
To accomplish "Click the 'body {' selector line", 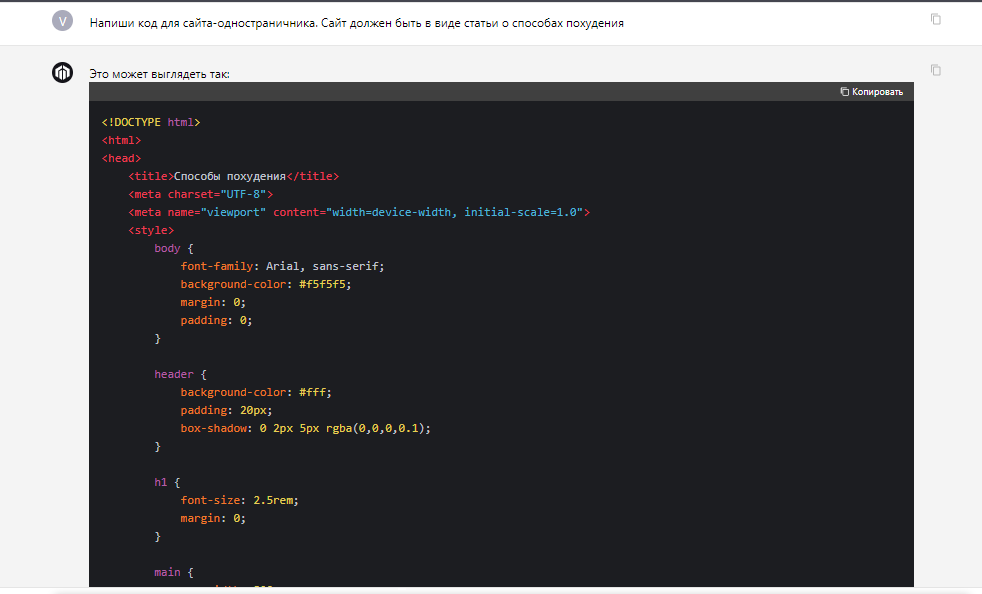I will [173, 248].
